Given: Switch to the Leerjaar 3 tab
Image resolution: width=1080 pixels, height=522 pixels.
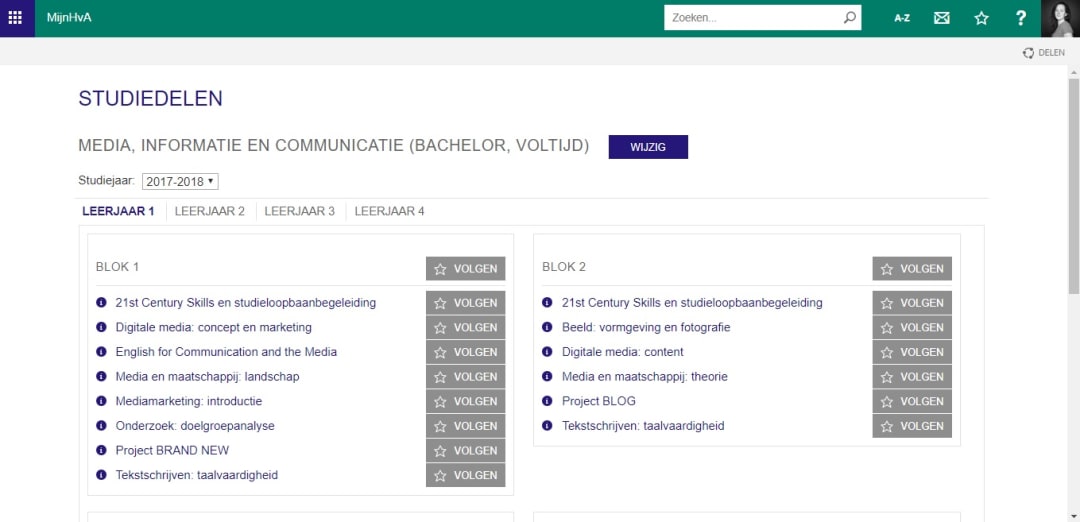Looking at the screenshot, I should click(x=300, y=211).
